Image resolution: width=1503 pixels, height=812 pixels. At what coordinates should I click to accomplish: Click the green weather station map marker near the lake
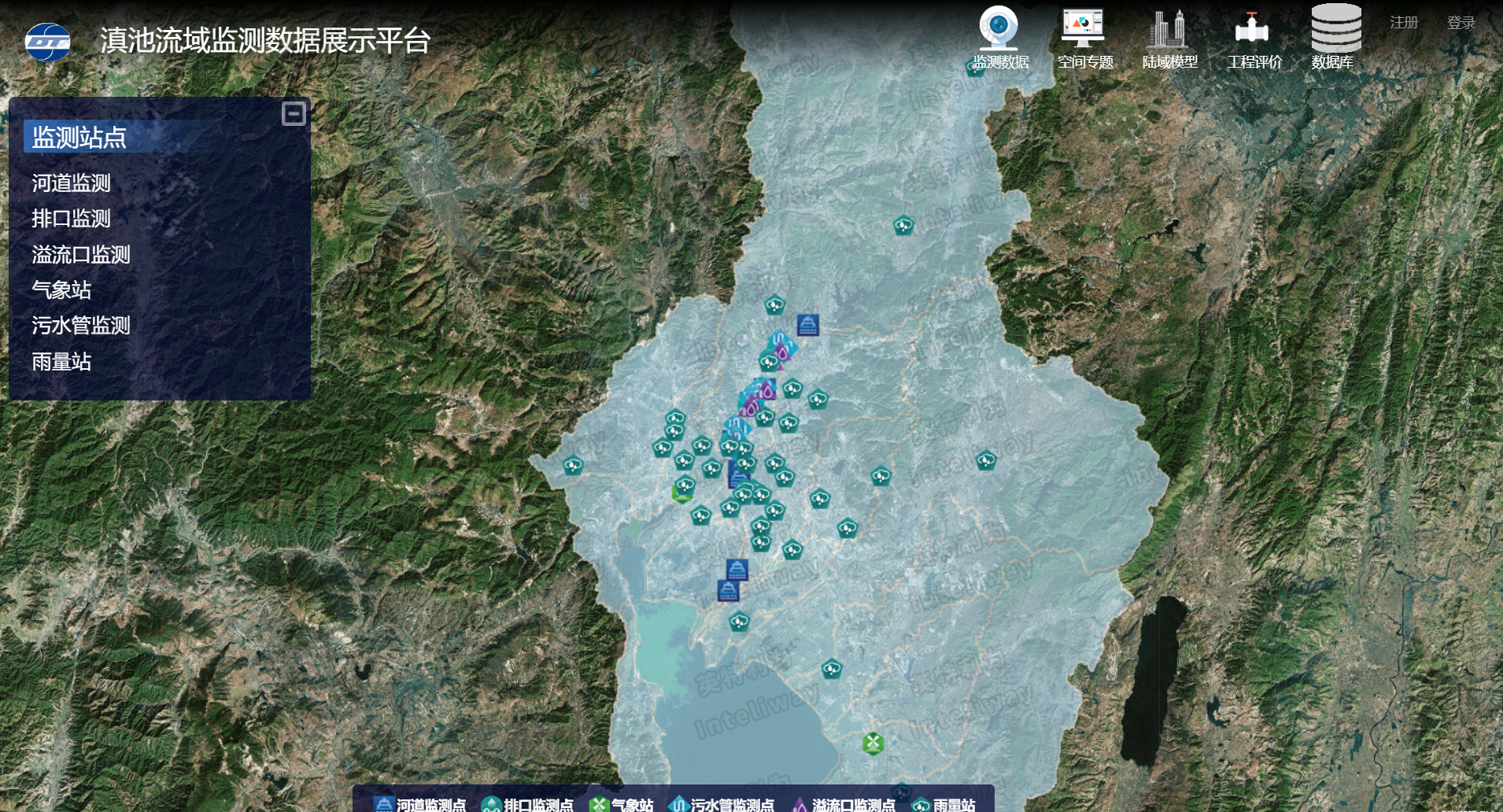pos(873,743)
